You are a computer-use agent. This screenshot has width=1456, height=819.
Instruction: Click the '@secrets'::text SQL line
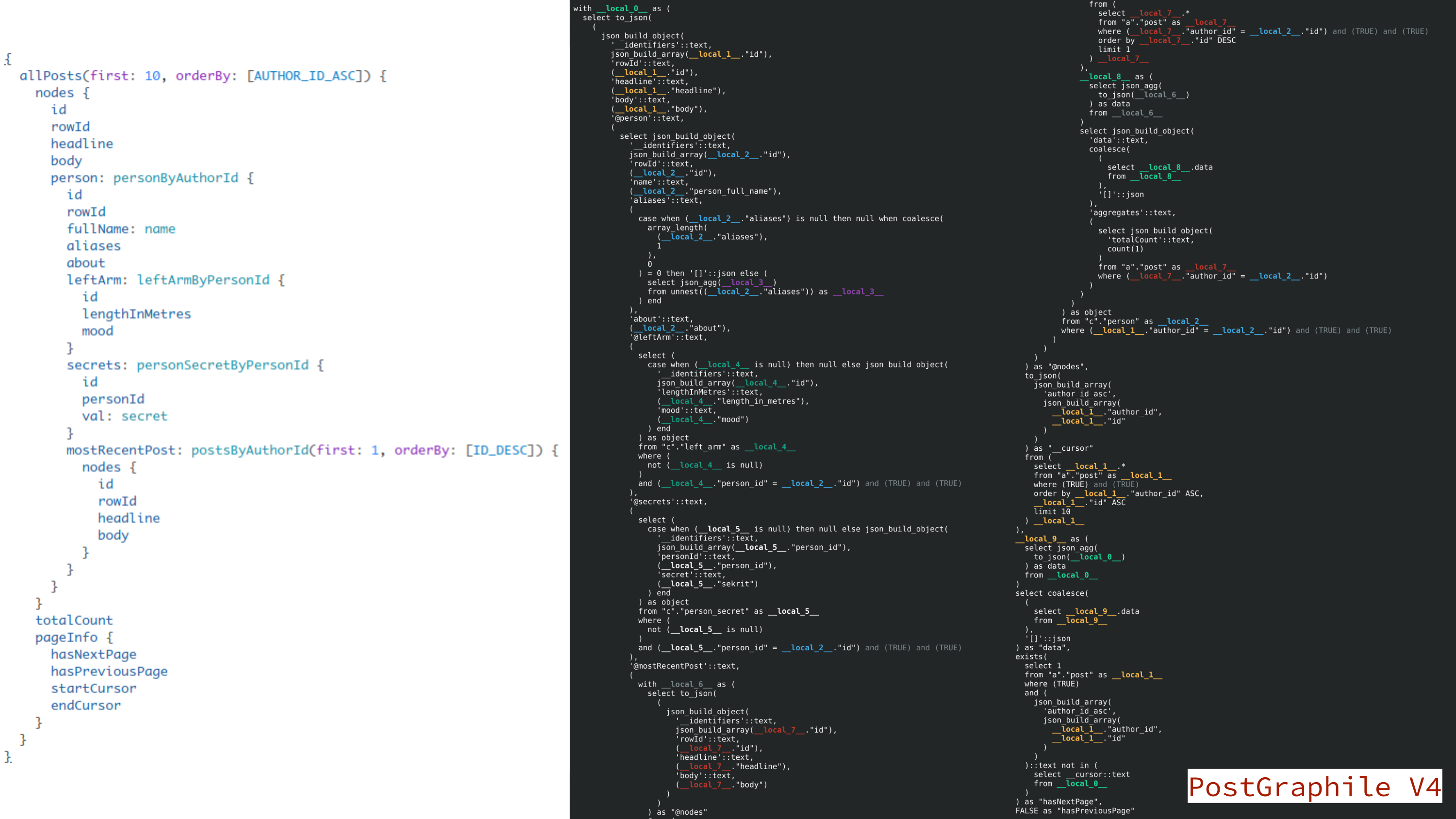click(668, 502)
